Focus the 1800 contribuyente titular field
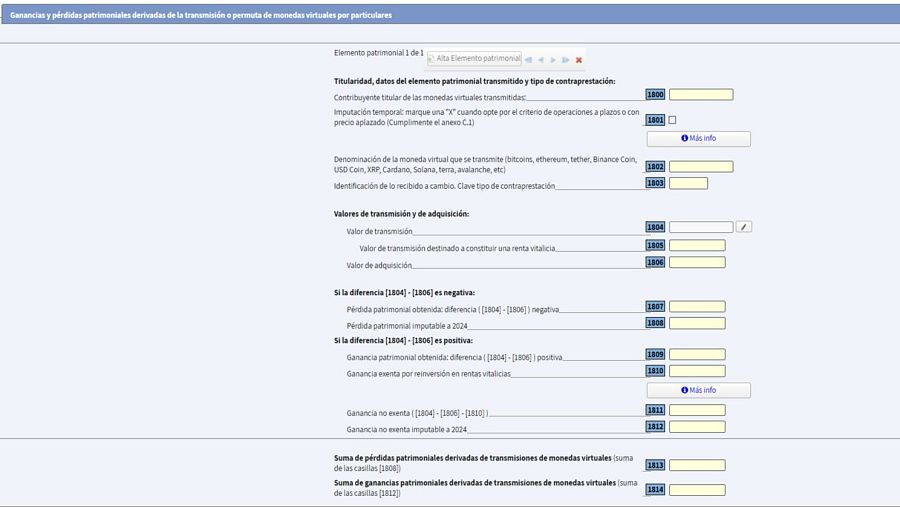 (x=701, y=95)
